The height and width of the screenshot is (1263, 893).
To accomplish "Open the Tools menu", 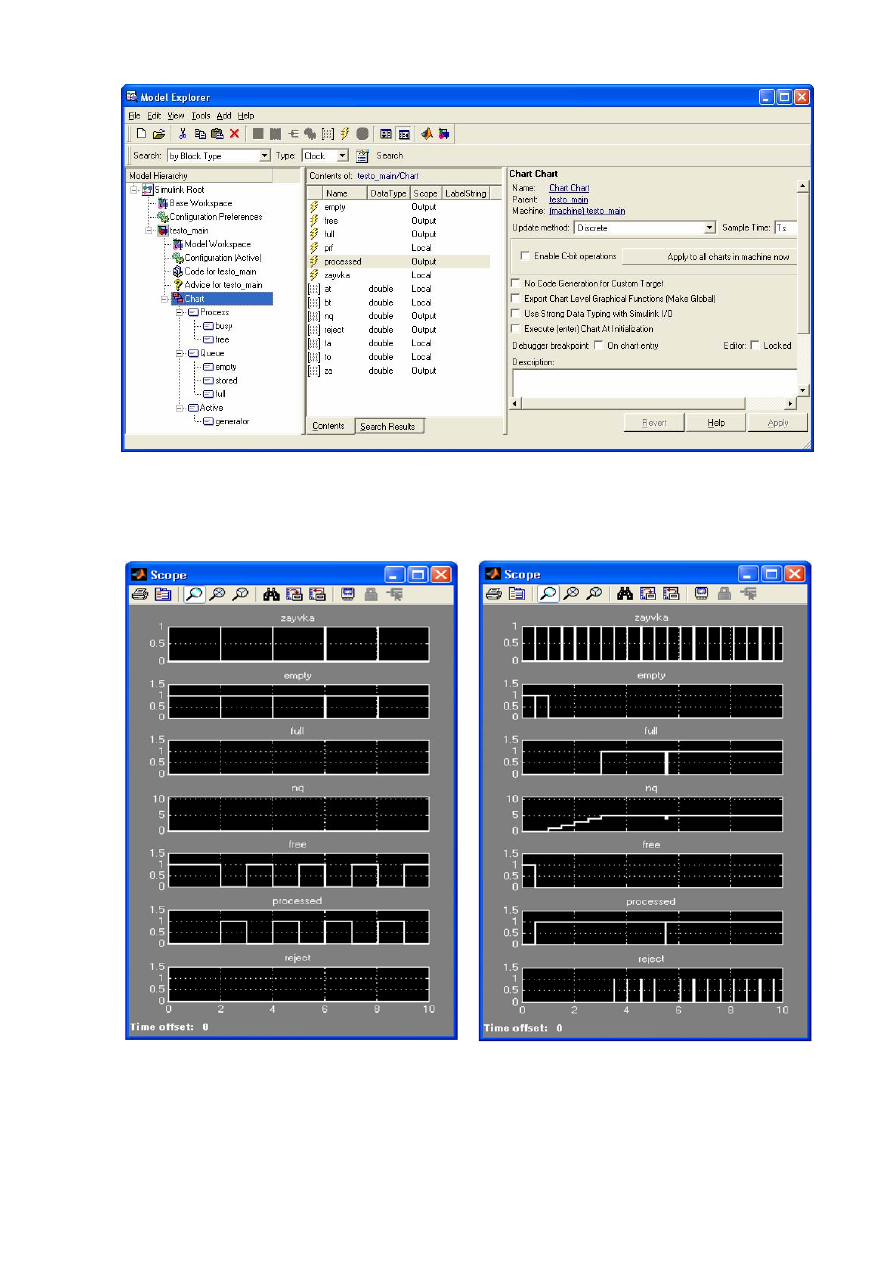I will pyautogui.click(x=201, y=116).
